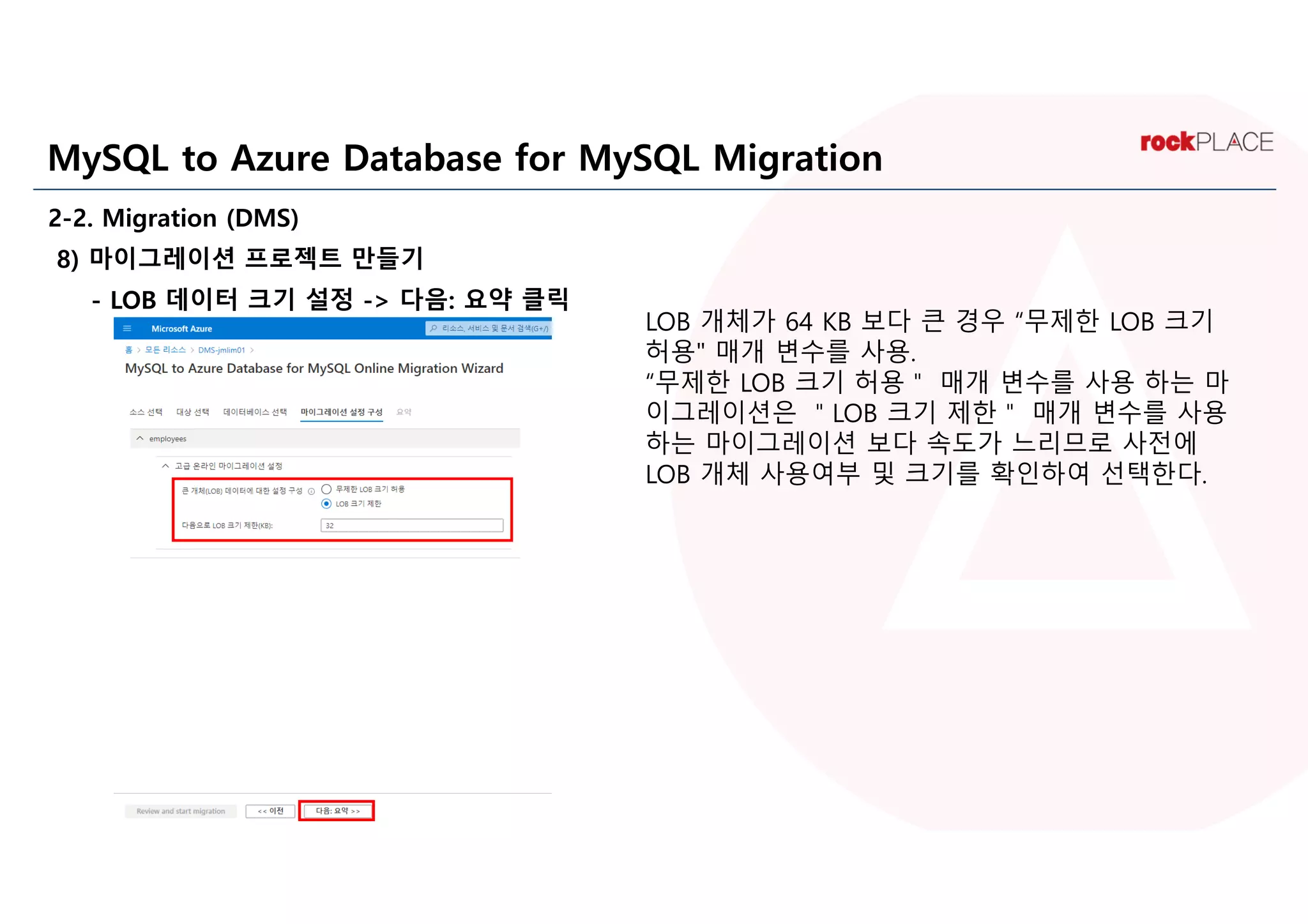1308x924 pixels.
Task: Open the 모든 리소스 breadcrumb link
Action: tap(165, 350)
